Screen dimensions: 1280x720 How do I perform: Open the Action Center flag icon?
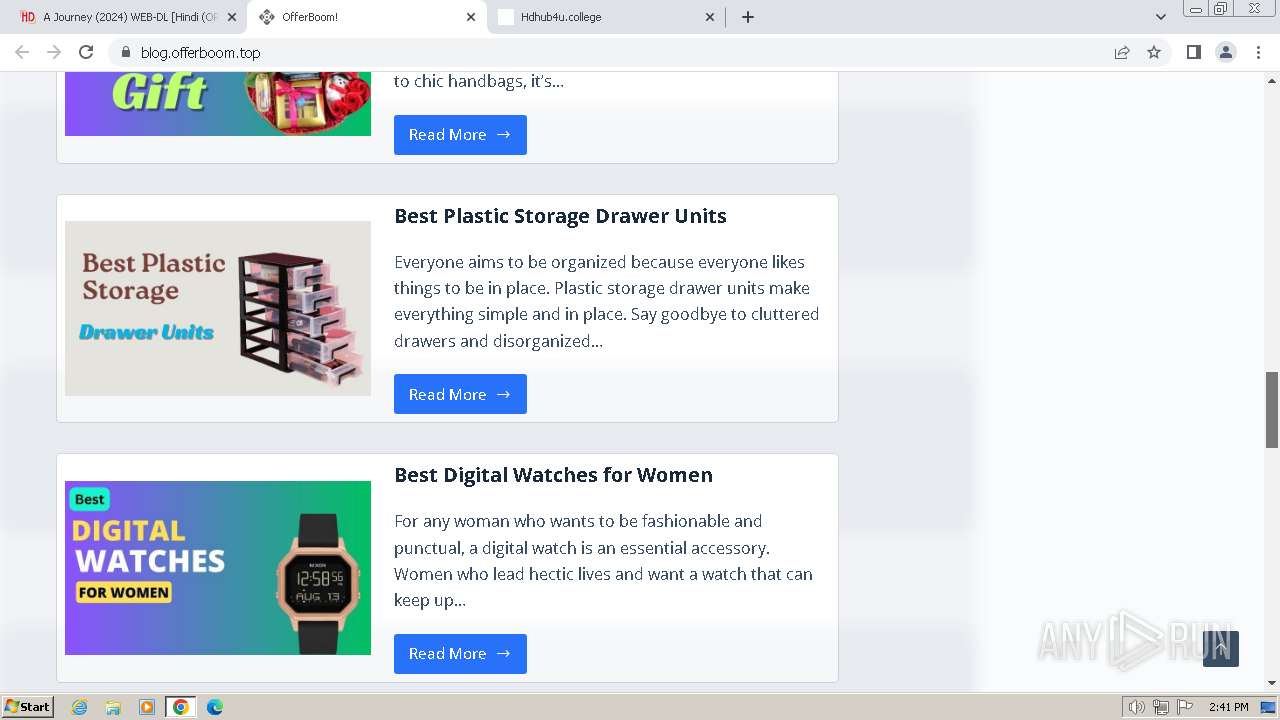tap(1184, 707)
